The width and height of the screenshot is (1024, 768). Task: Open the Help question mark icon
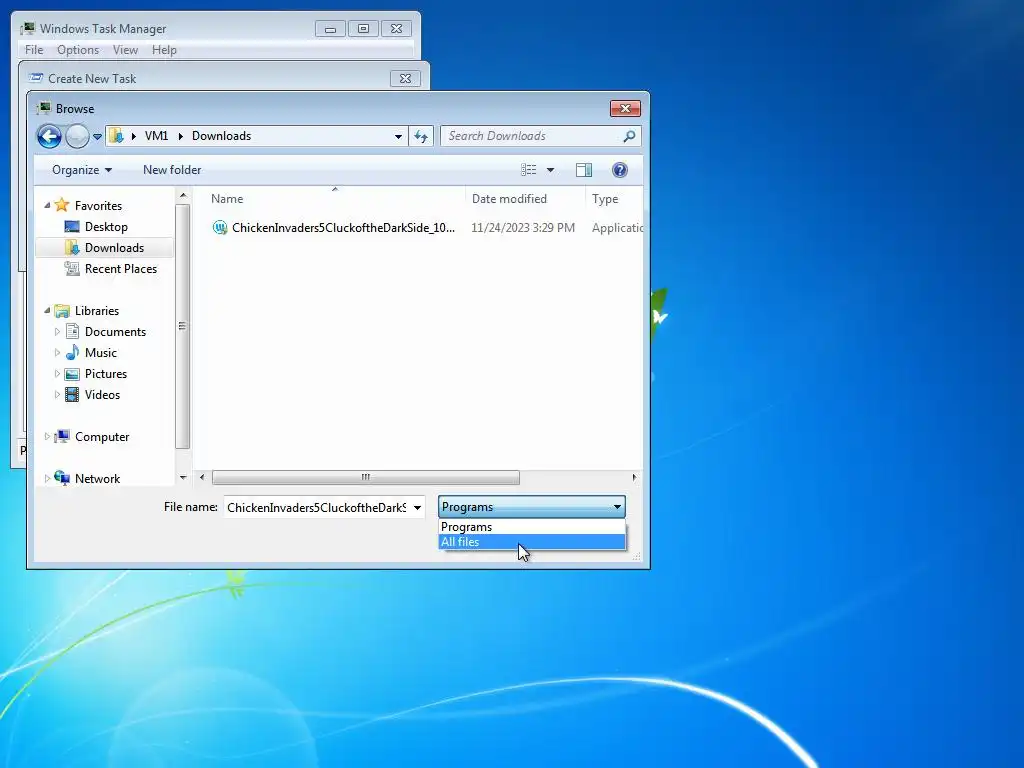(x=620, y=170)
